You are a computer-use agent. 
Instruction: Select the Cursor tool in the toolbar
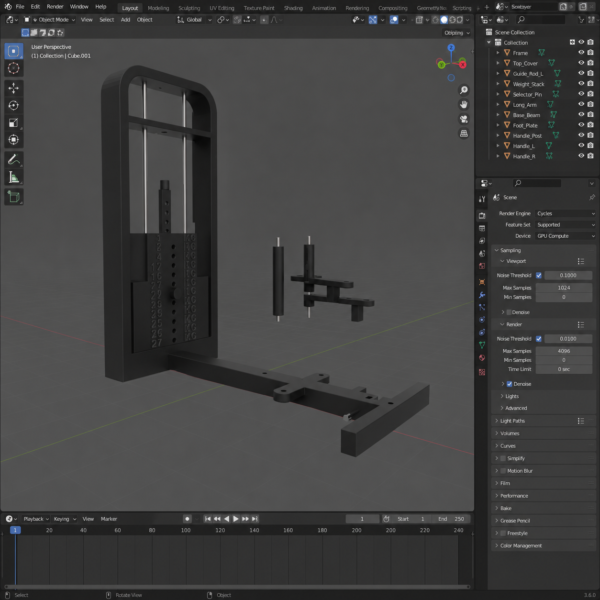coord(13,68)
